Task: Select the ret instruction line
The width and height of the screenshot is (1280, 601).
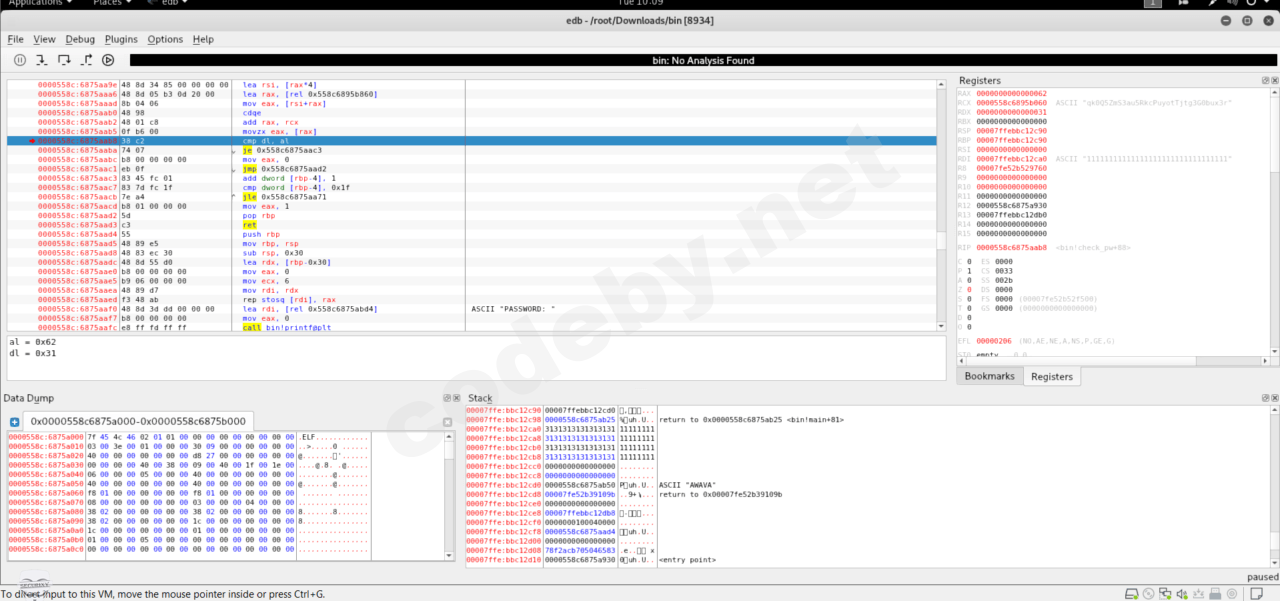Action: tap(250, 225)
